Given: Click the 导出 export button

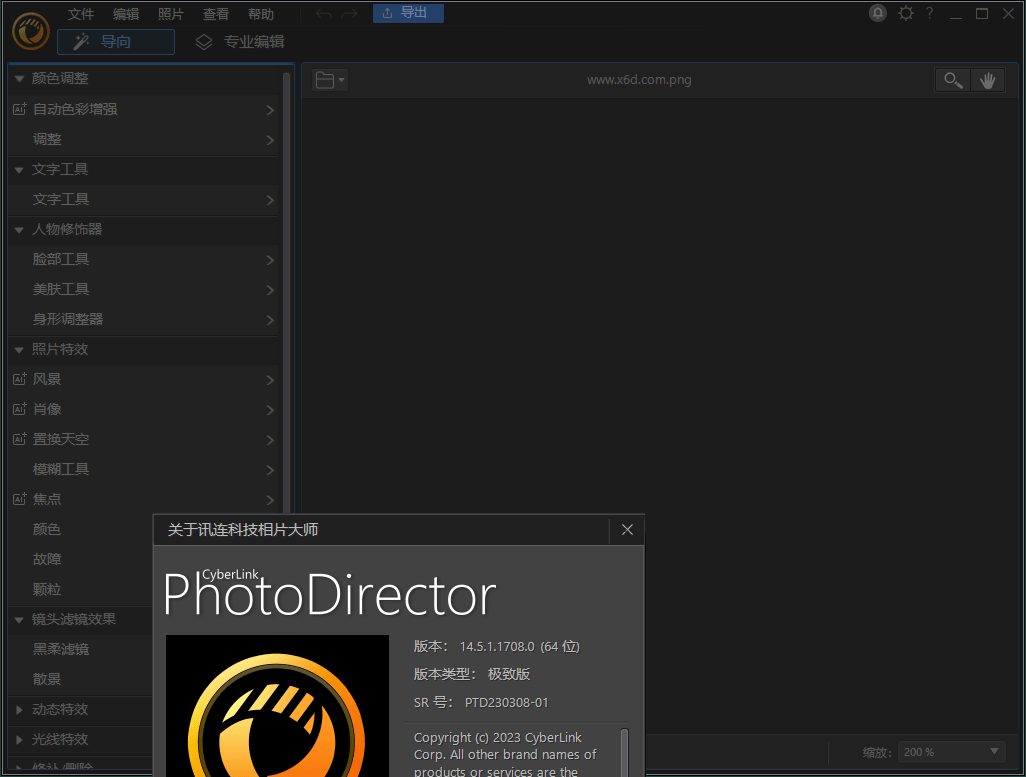Looking at the screenshot, I should pos(408,13).
